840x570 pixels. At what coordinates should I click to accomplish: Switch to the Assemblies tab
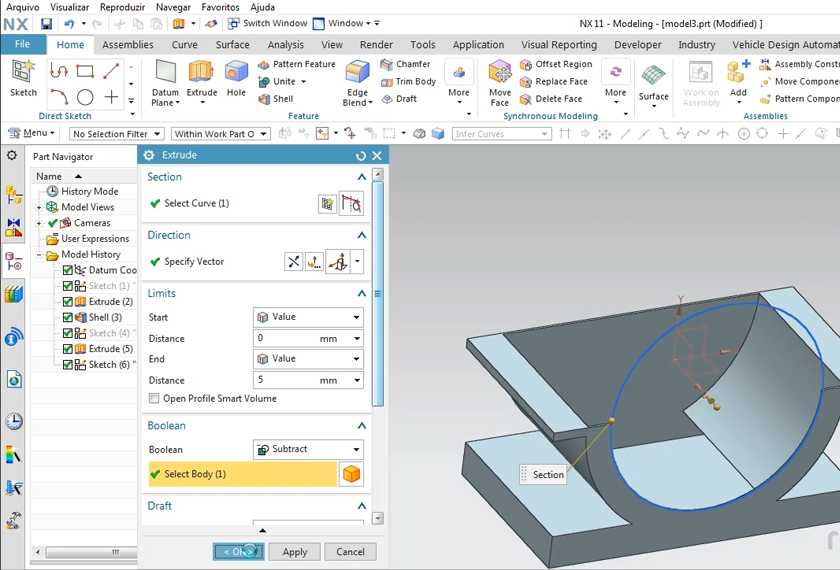pyautogui.click(x=128, y=45)
